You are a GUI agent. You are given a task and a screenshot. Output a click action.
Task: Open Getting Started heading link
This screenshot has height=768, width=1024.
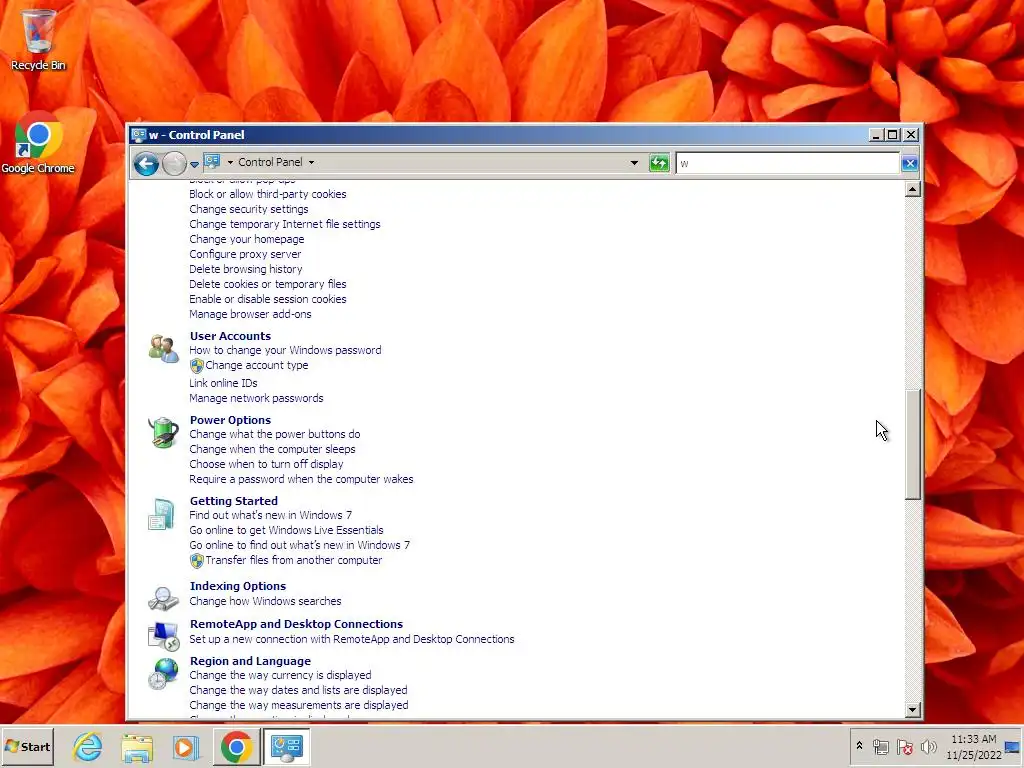click(x=233, y=501)
